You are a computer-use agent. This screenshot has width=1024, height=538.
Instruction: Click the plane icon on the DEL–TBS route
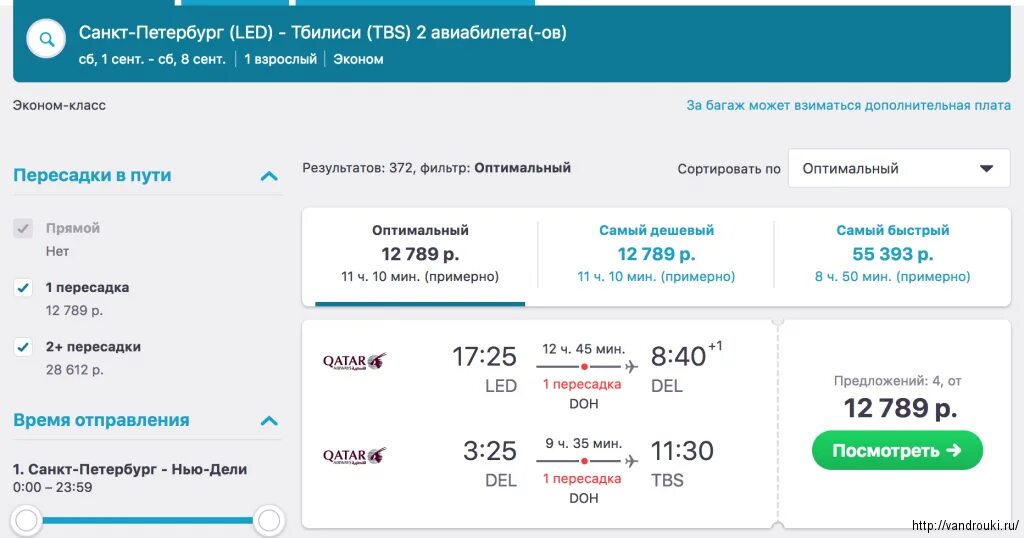click(631, 462)
